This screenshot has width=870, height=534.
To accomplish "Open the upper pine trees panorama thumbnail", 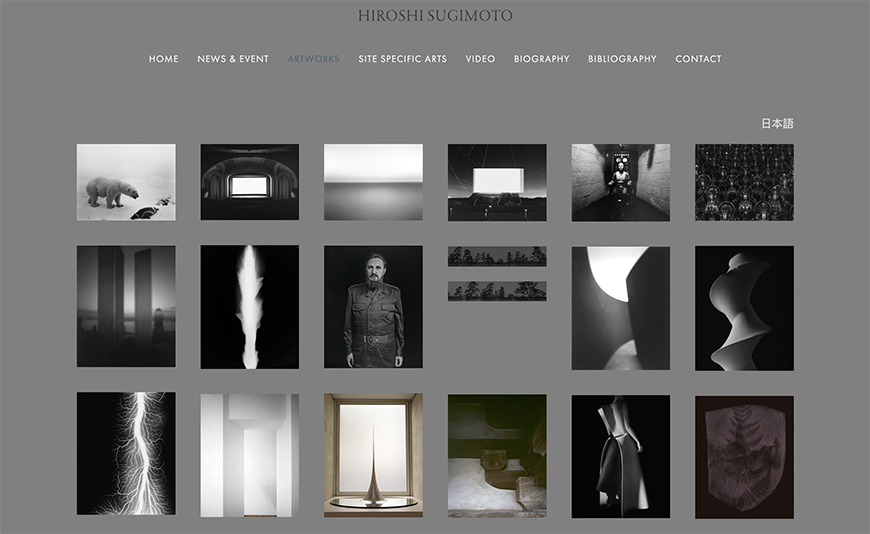I will pos(497,256).
